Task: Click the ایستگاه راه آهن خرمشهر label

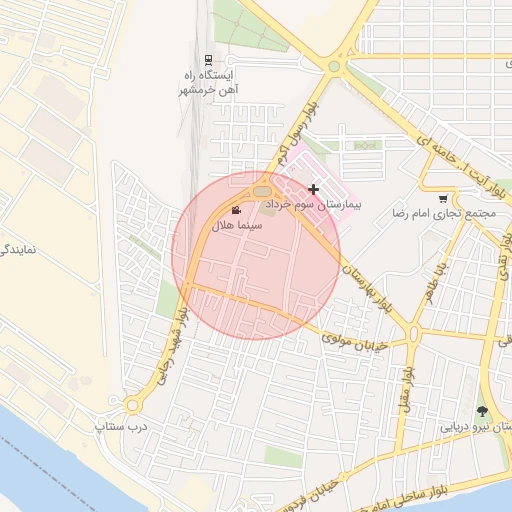Action: click(x=209, y=83)
